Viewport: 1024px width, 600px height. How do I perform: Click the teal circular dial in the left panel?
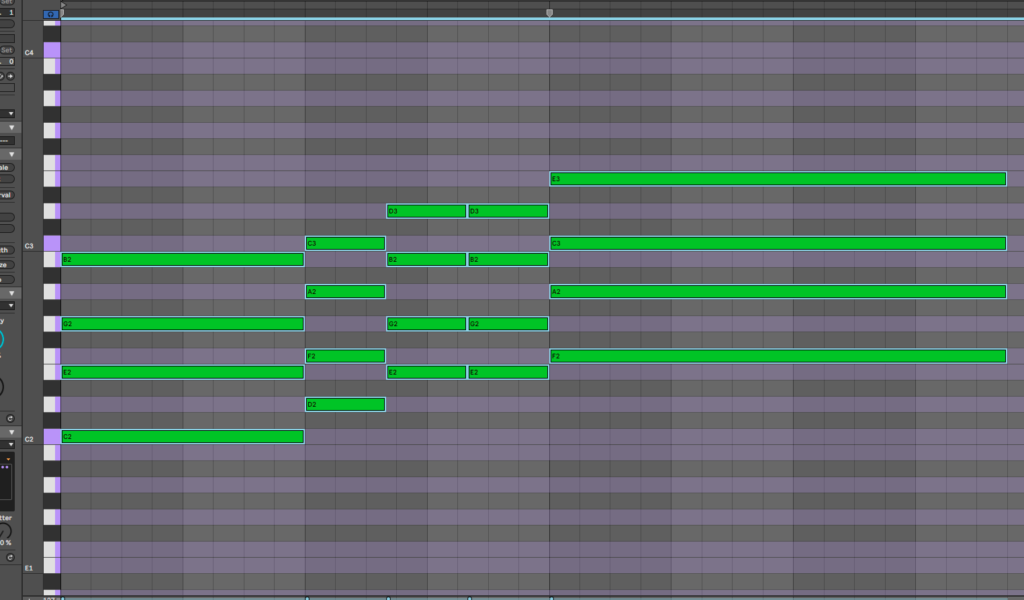click(3, 340)
